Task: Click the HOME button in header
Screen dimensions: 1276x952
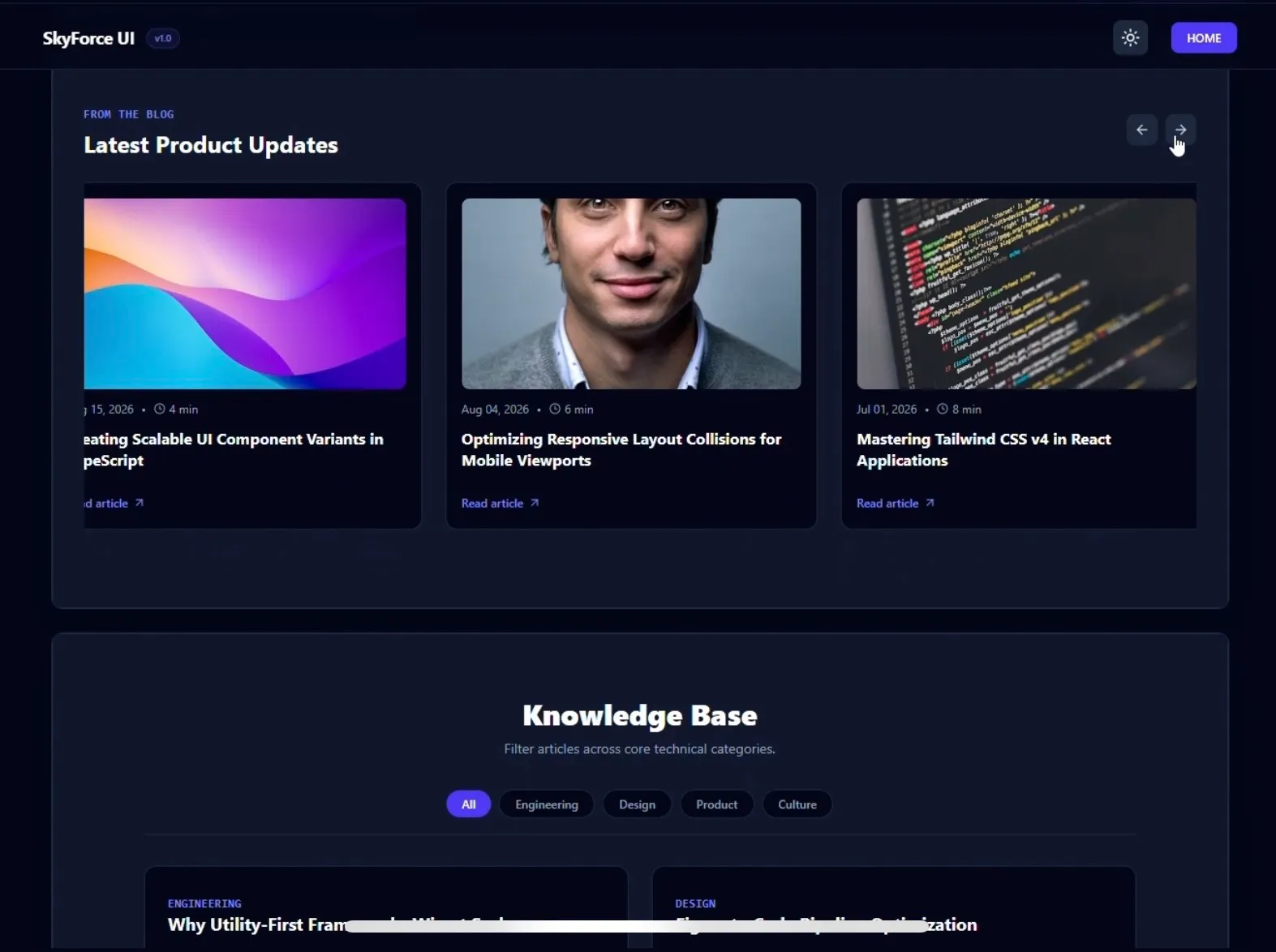Action: click(1204, 38)
